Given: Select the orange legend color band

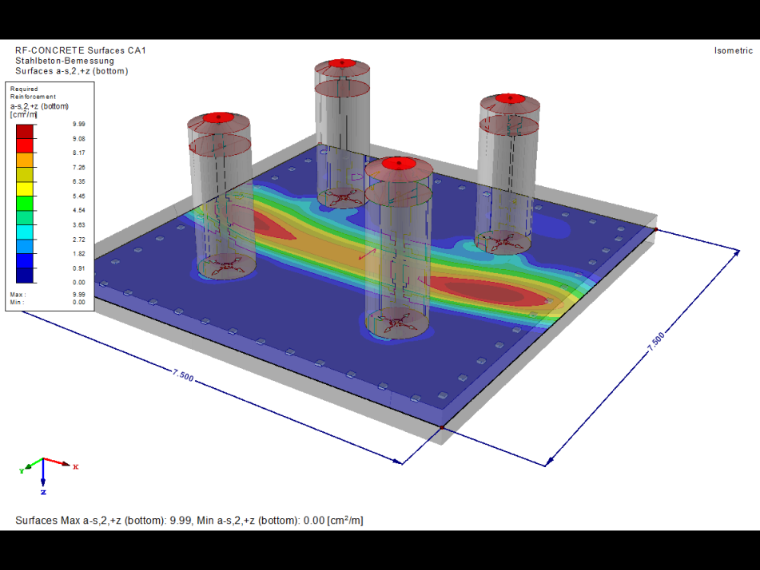Looking at the screenshot, I should pyautogui.click(x=25, y=160).
